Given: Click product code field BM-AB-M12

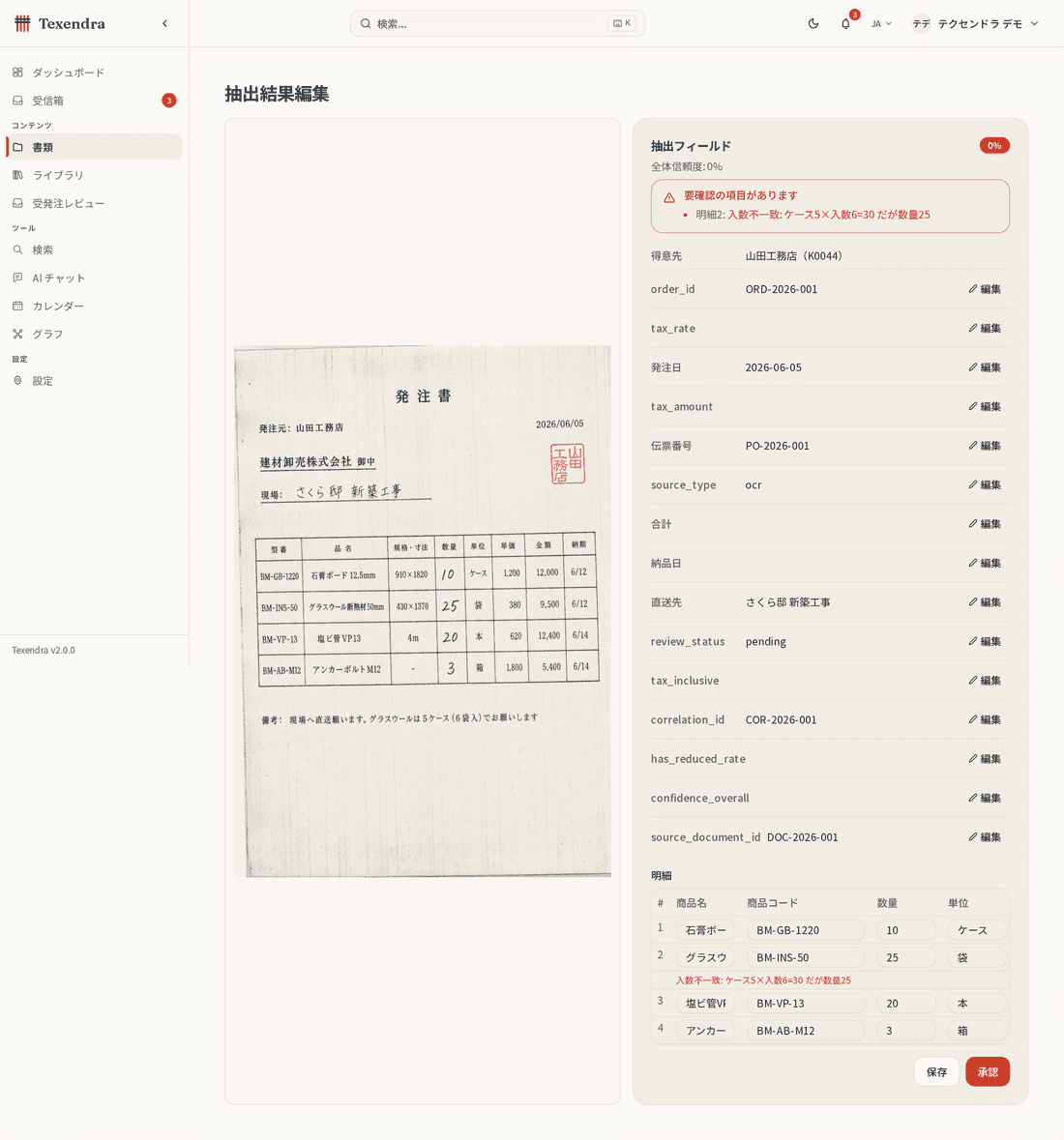Looking at the screenshot, I should (x=806, y=1031).
